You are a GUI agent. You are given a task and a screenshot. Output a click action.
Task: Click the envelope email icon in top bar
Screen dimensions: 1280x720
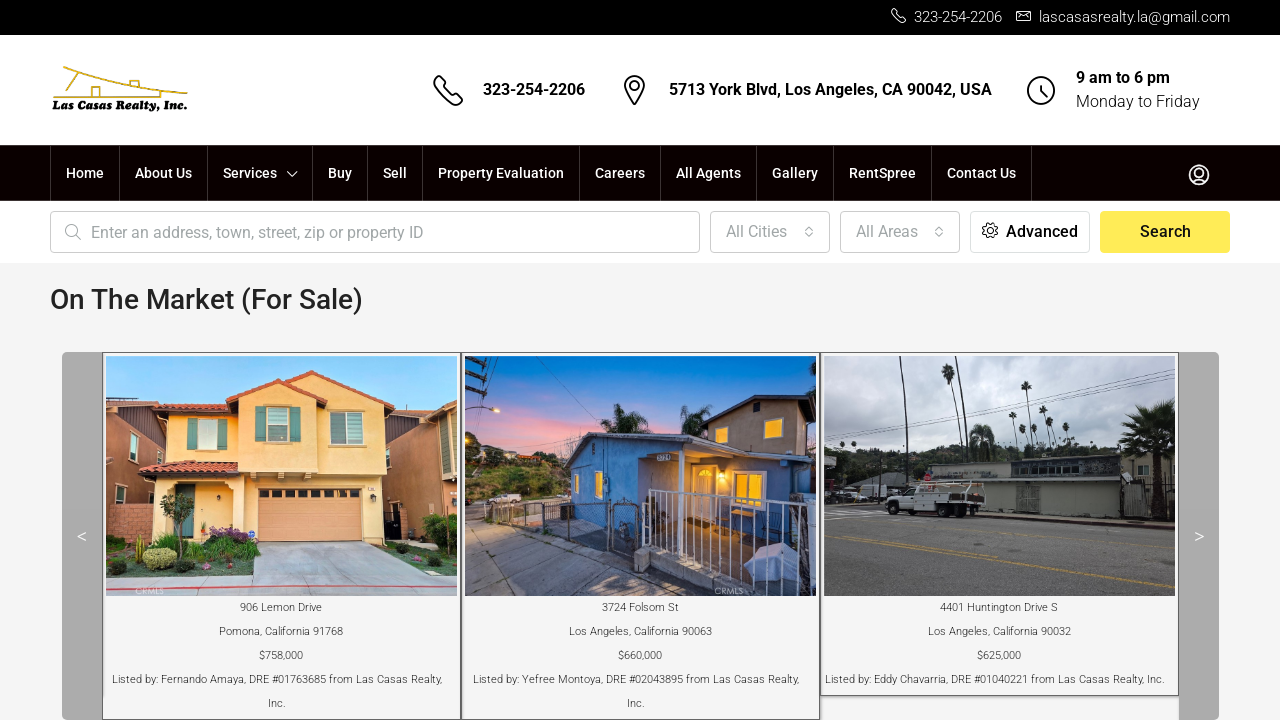(x=1023, y=16)
